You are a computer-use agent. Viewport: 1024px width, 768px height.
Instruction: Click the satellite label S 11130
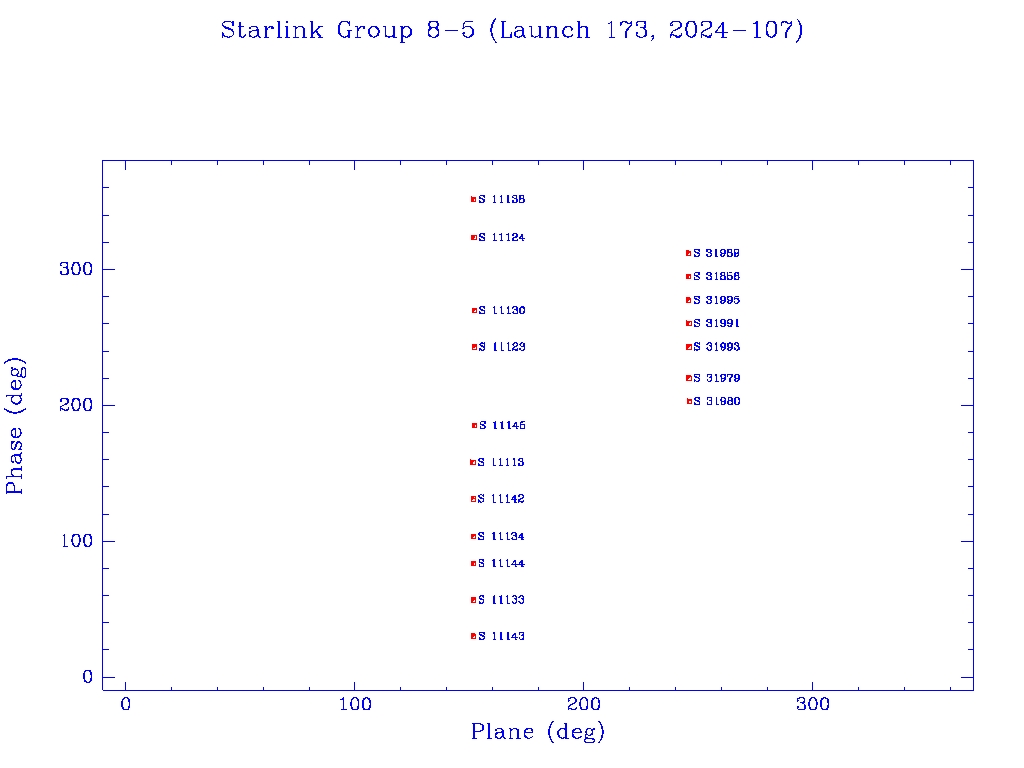click(x=502, y=311)
